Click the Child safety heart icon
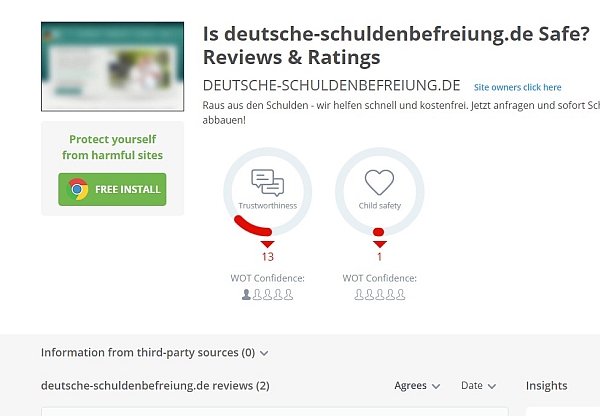Image resolution: width=600 pixels, height=416 pixels. click(379, 182)
